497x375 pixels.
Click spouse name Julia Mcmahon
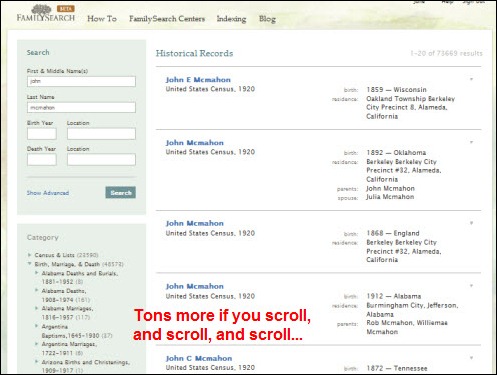390,197
